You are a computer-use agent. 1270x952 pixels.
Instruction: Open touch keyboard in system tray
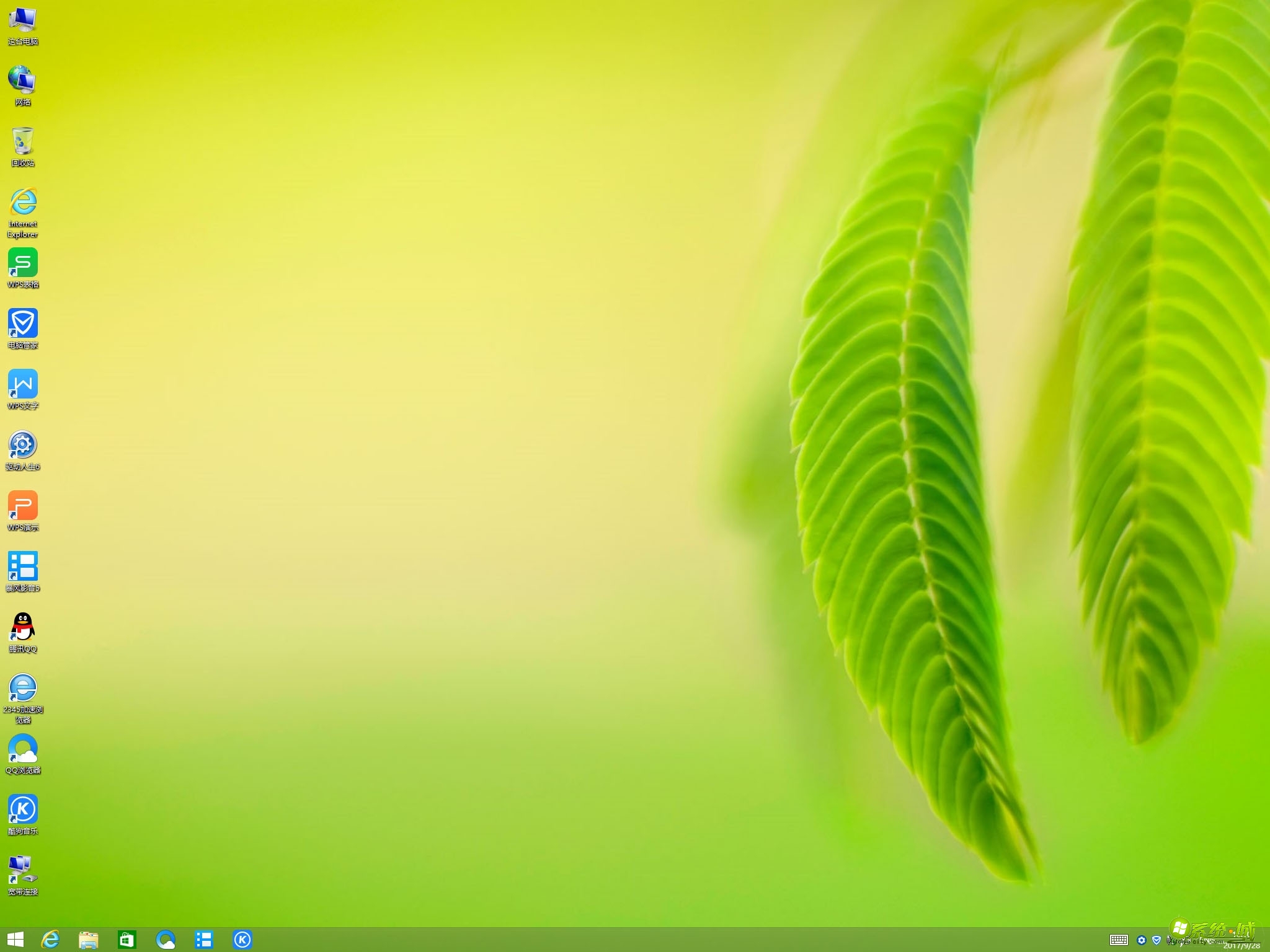[x=1119, y=940]
